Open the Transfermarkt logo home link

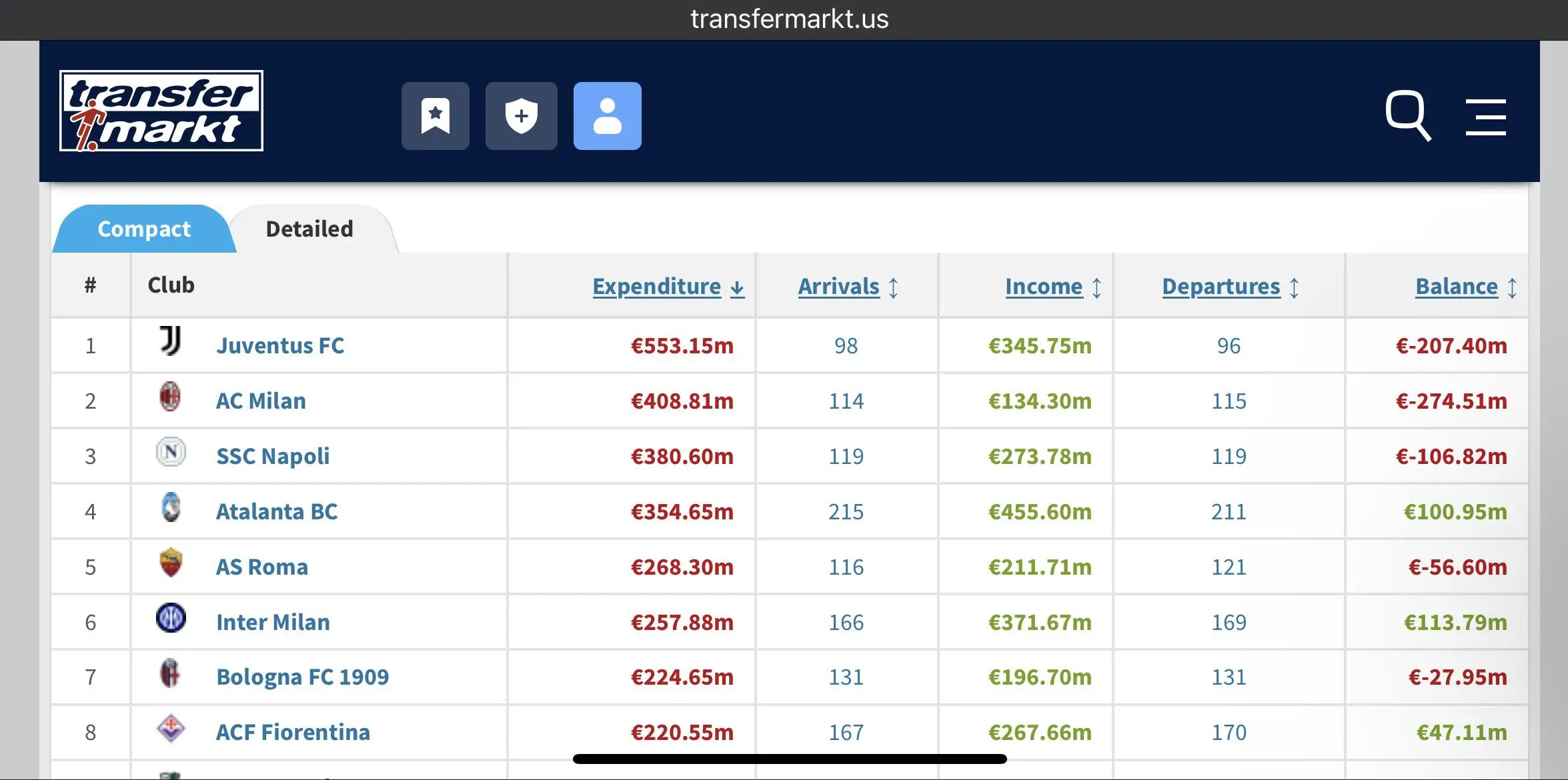tap(161, 111)
